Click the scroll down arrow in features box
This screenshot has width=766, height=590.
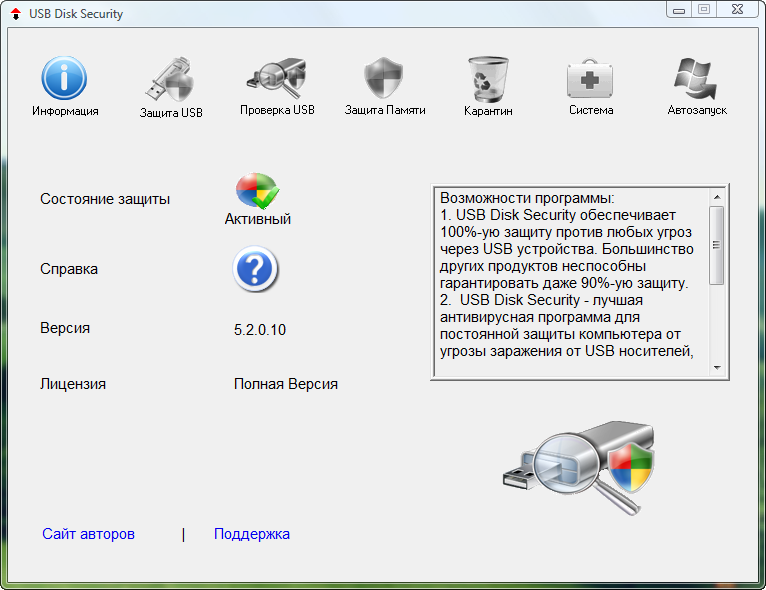point(717,367)
